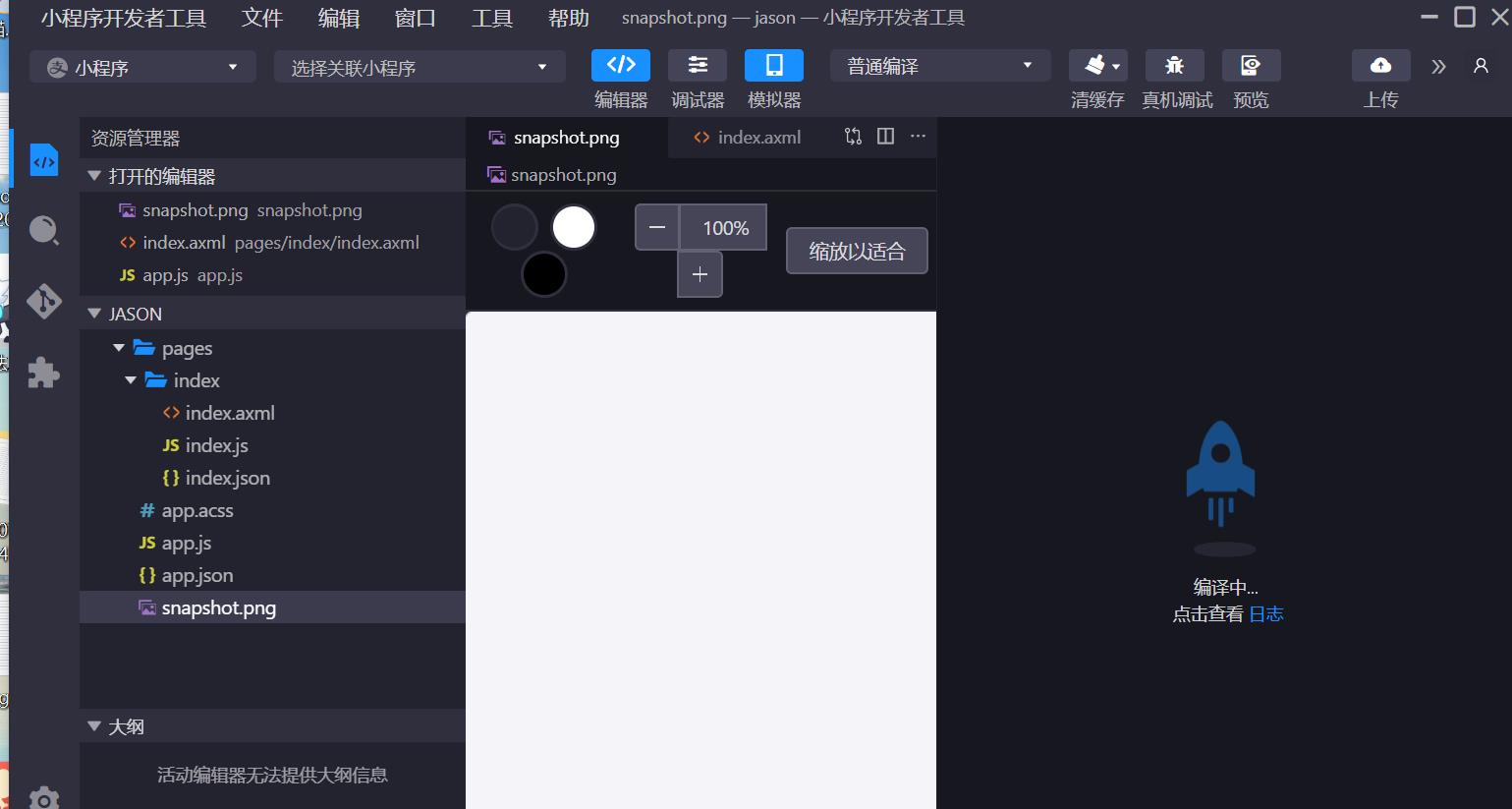Collapse the pages folder

click(x=272, y=348)
